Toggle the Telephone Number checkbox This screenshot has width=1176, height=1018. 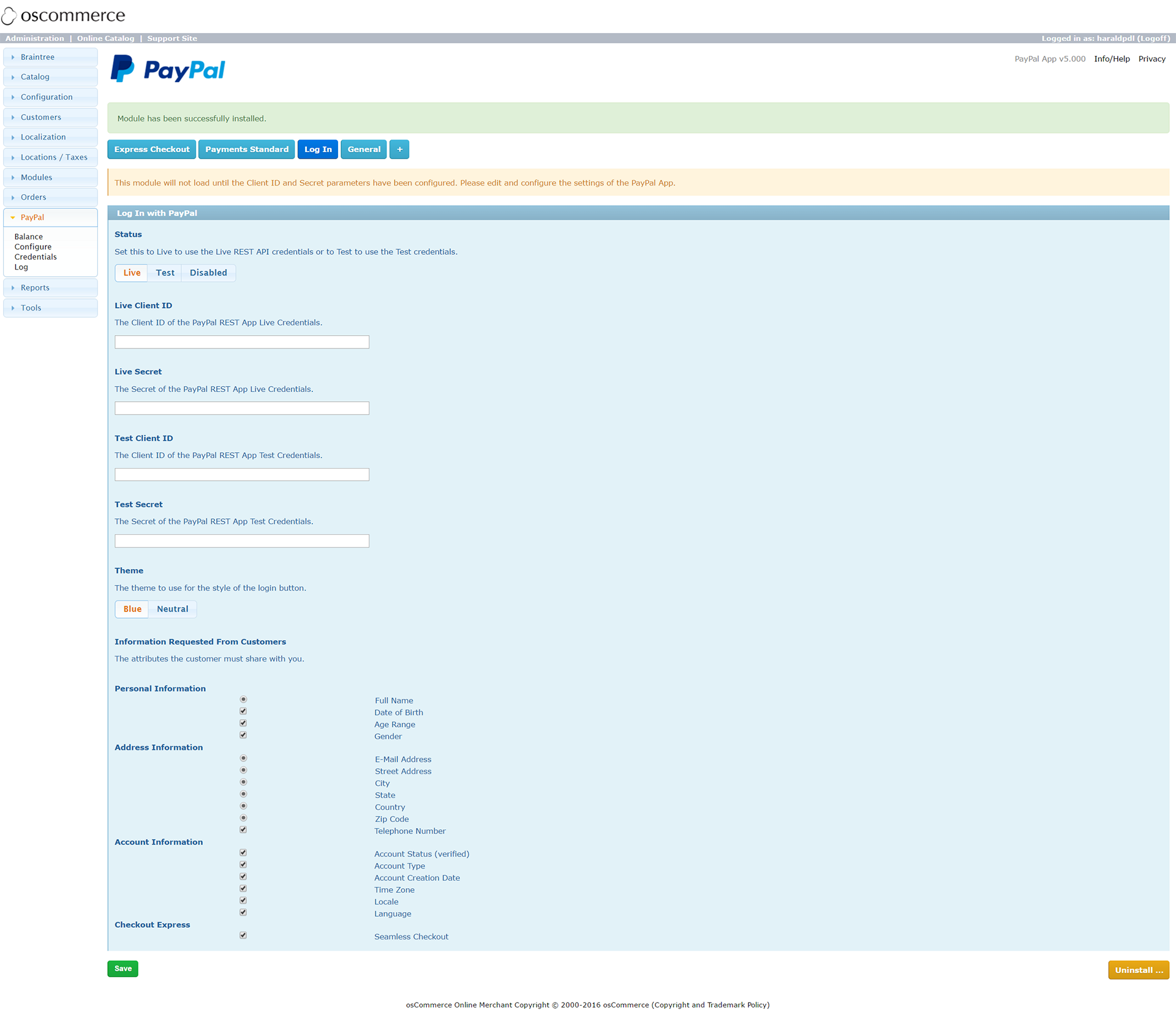click(x=243, y=830)
